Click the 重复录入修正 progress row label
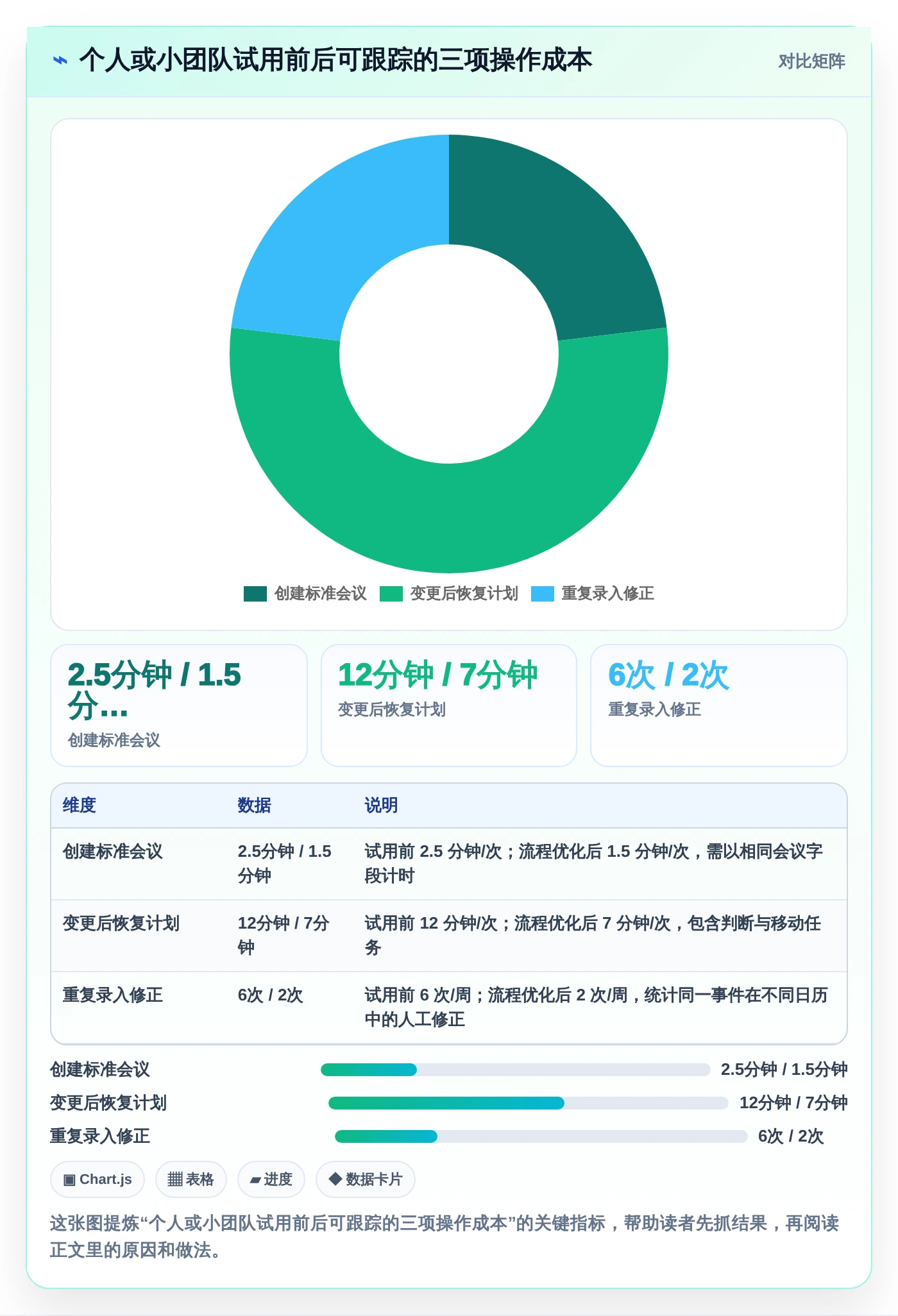898x1316 pixels. (x=100, y=1136)
